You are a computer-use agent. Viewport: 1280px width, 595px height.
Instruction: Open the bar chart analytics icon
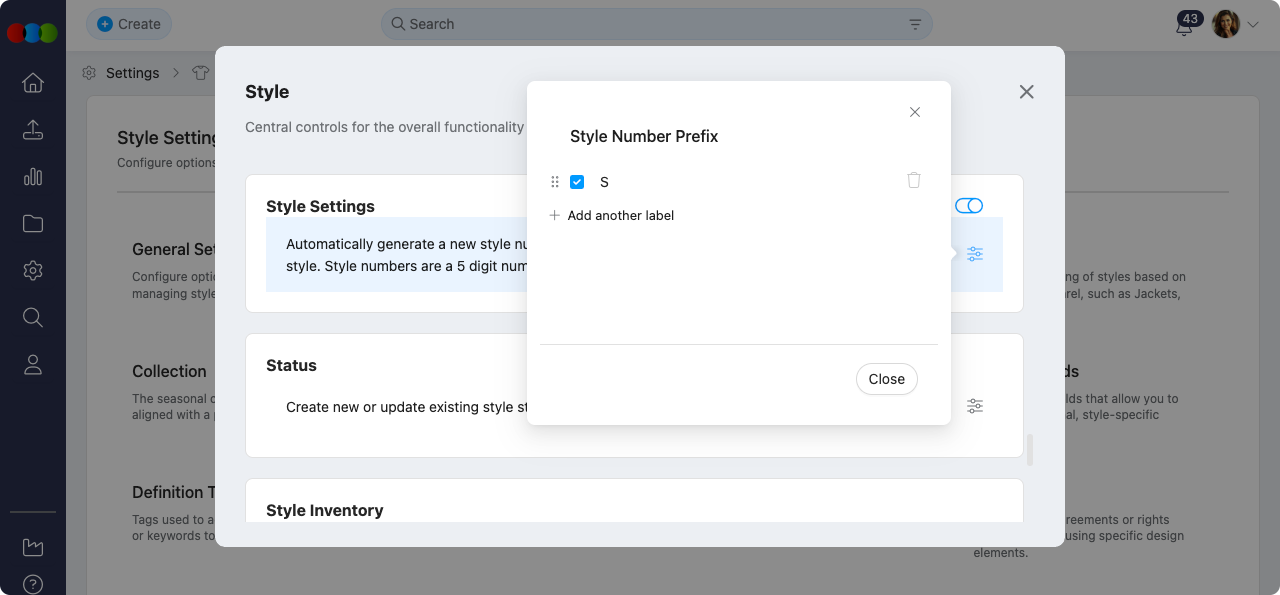coord(33,177)
